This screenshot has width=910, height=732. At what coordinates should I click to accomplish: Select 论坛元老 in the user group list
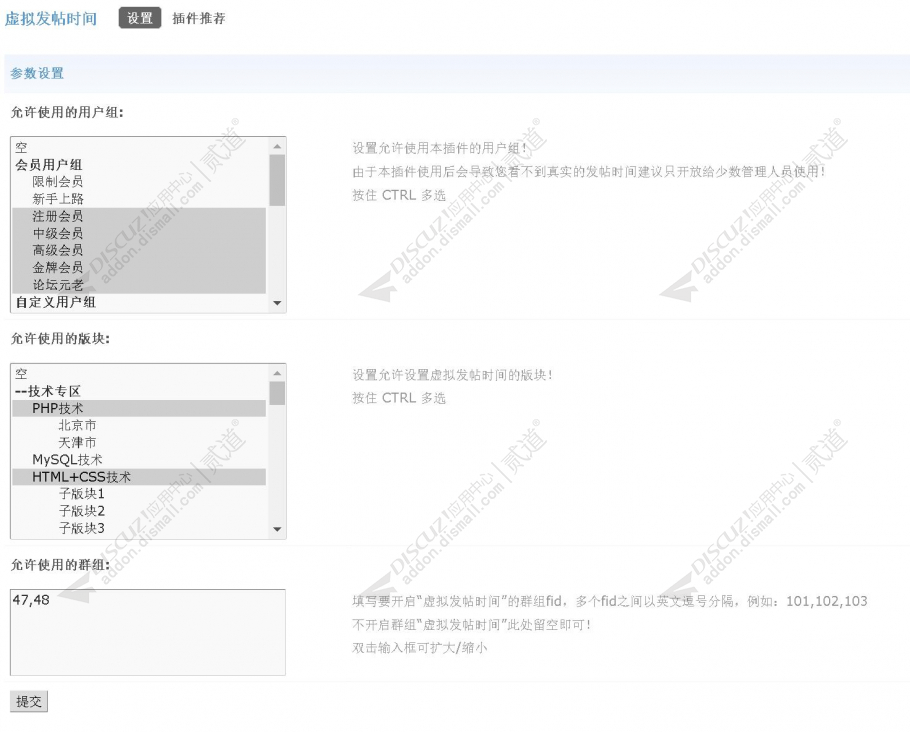pyautogui.click(x=139, y=284)
